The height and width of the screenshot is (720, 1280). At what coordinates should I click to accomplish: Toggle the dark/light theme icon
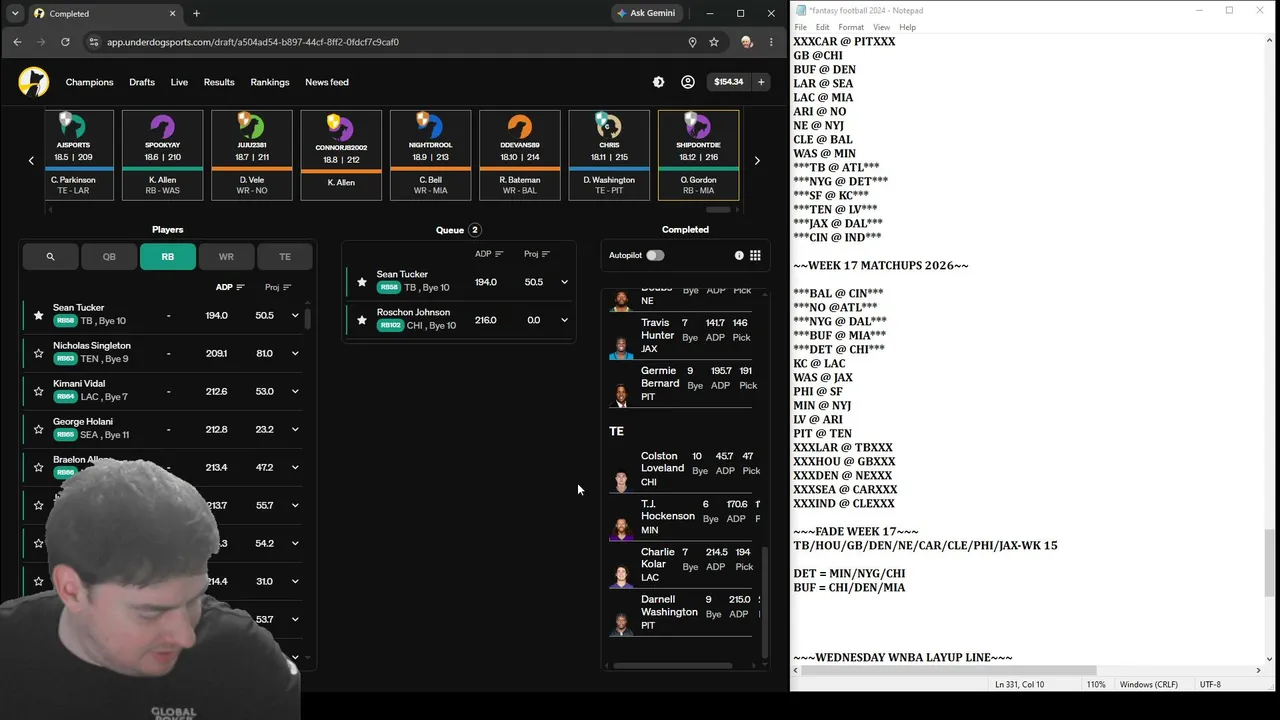click(x=658, y=82)
